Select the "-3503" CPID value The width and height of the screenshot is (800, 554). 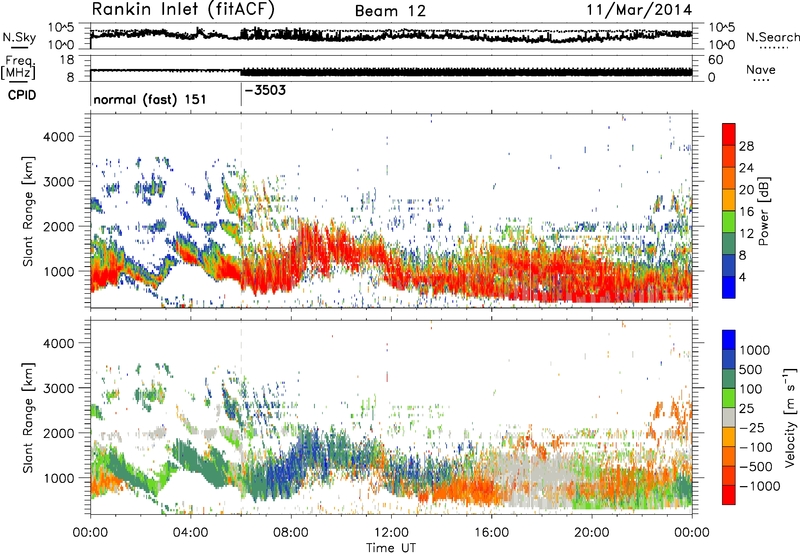tap(265, 90)
